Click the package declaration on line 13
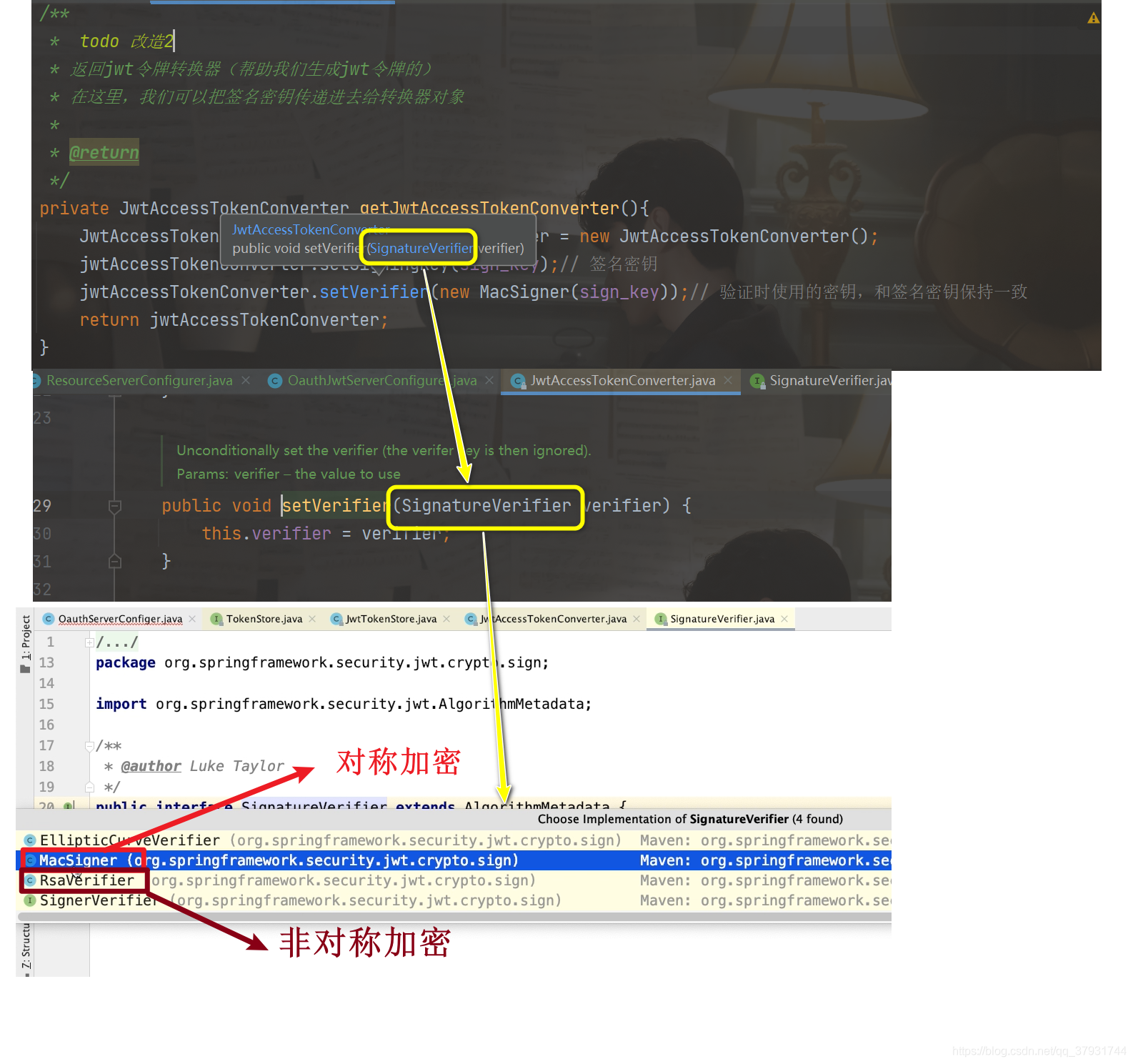 coord(322,662)
